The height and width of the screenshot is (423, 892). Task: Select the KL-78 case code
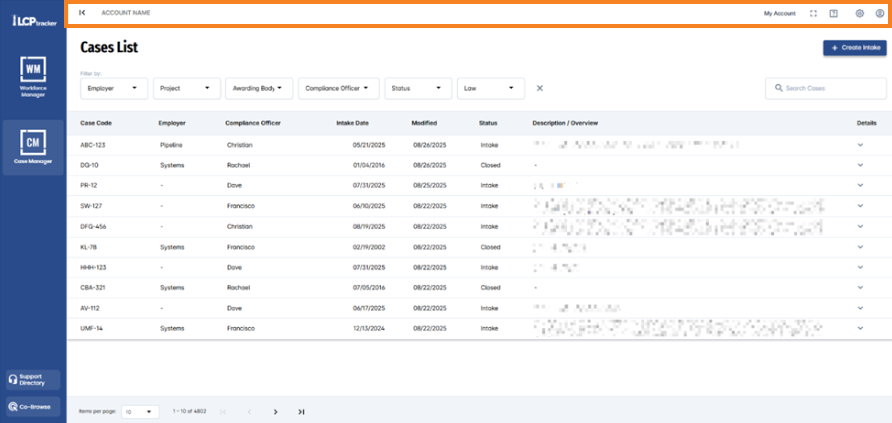(x=91, y=247)
